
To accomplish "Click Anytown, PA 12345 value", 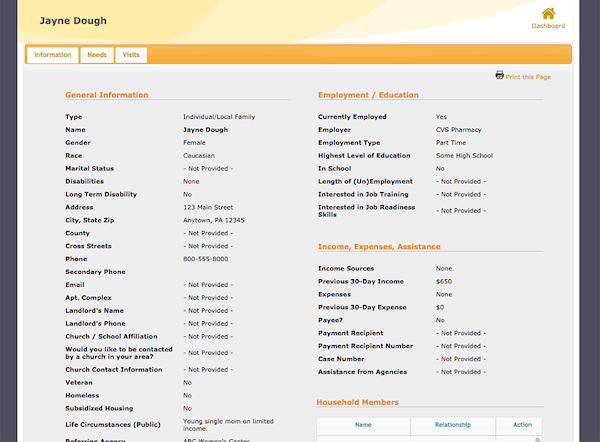I will tap(214, 220).
